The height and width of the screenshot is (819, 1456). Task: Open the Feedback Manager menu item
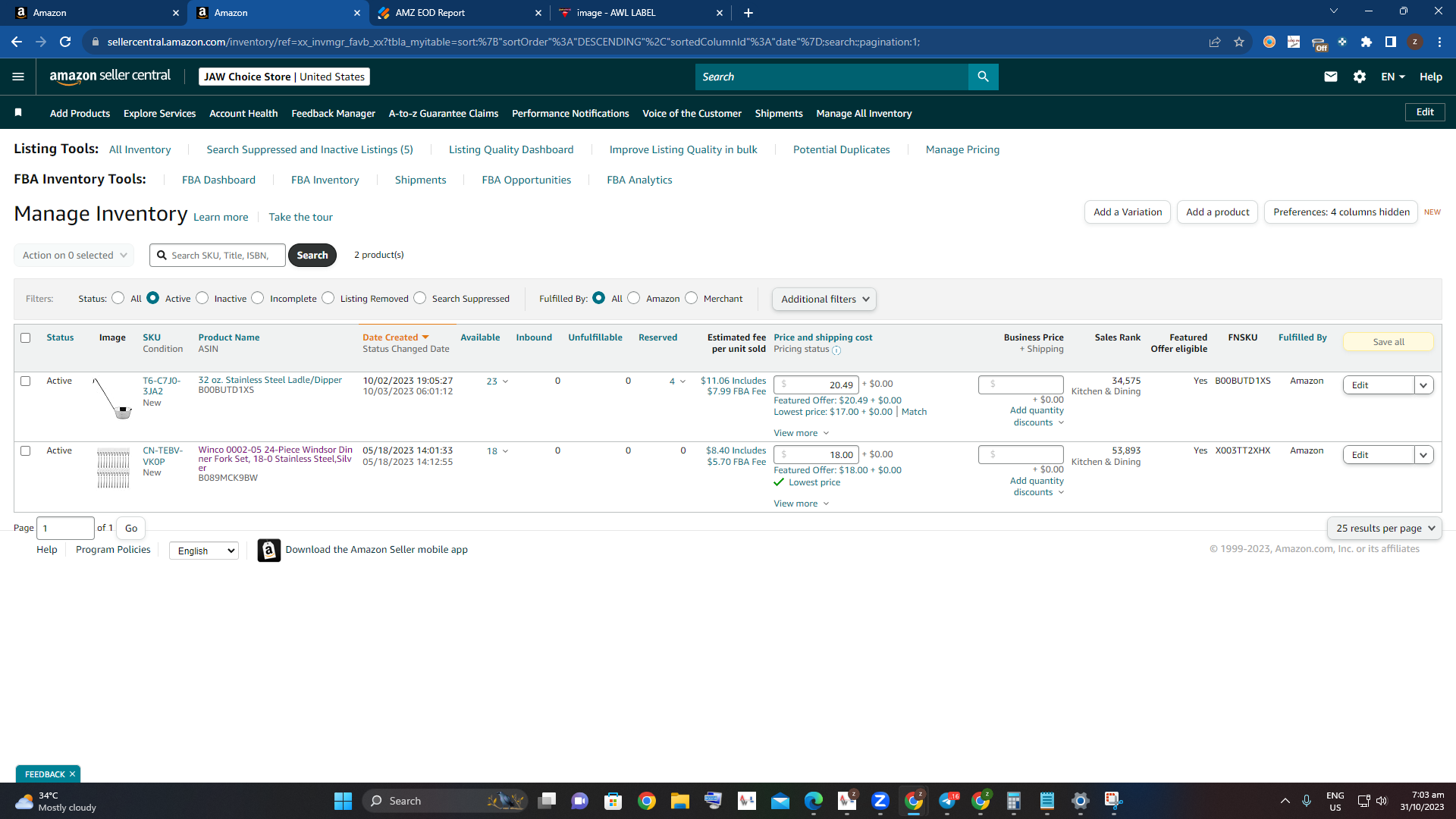333,113
